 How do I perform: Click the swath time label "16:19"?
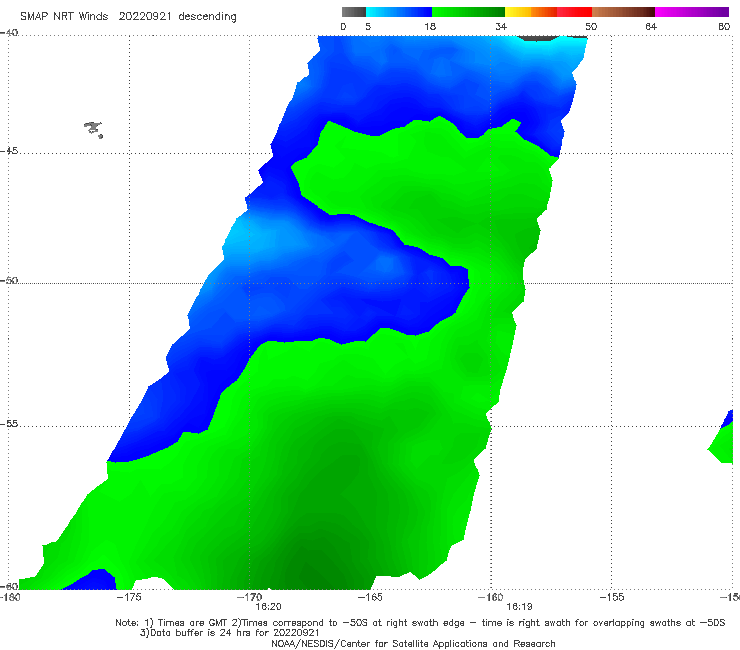click(x=520, y=607)
